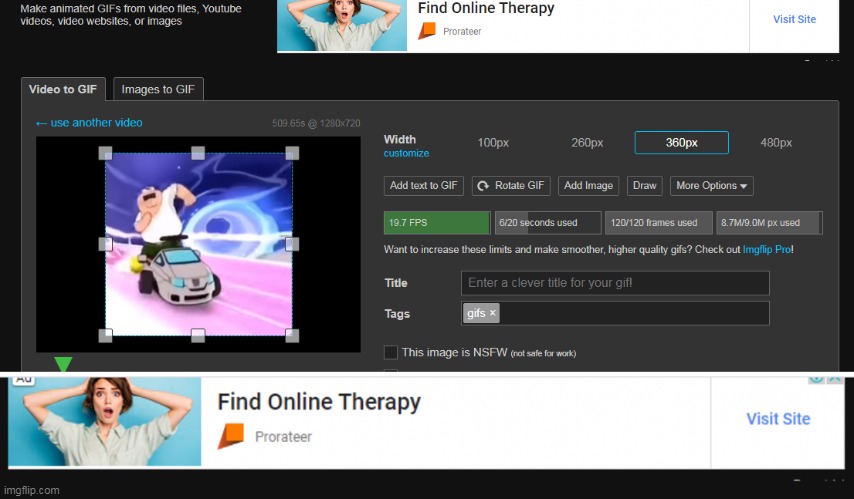Remove the gifs tag with its x

(492, 313)
